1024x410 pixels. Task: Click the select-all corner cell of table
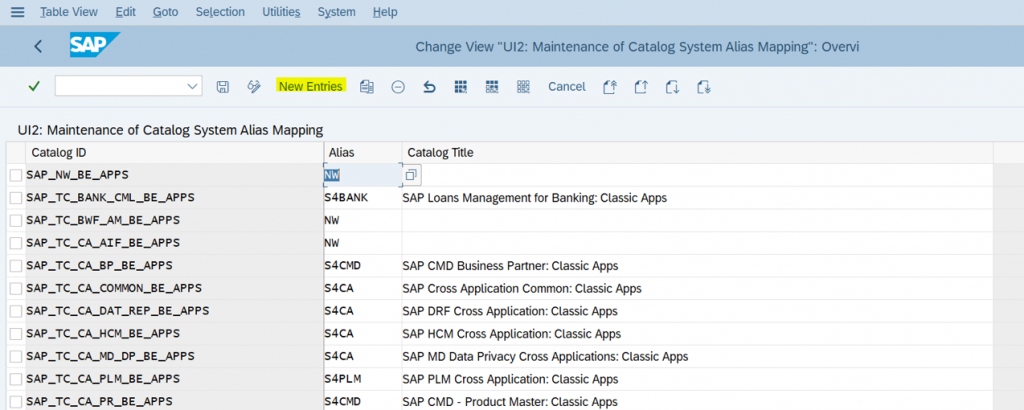16,153
